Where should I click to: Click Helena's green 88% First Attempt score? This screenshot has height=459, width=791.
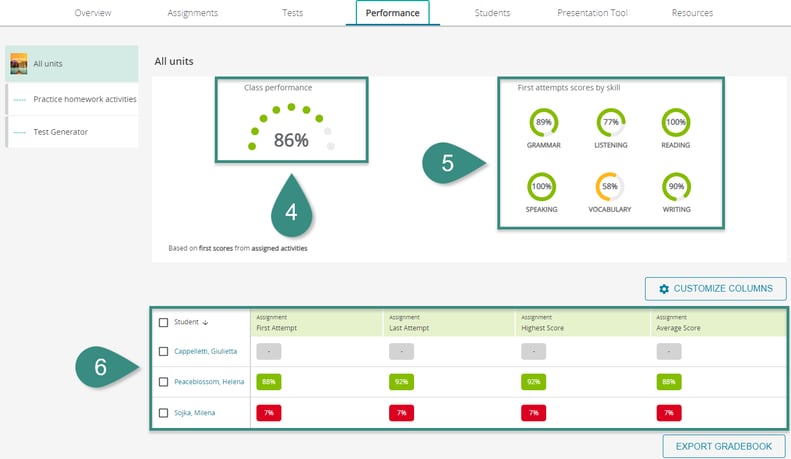pos(268,381)
